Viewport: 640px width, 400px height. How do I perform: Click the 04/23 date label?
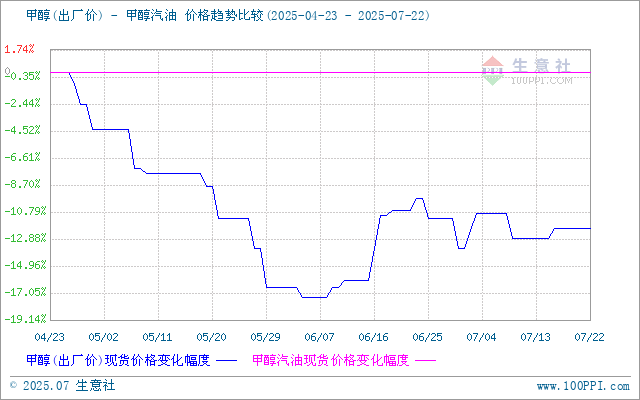[50, 337]
